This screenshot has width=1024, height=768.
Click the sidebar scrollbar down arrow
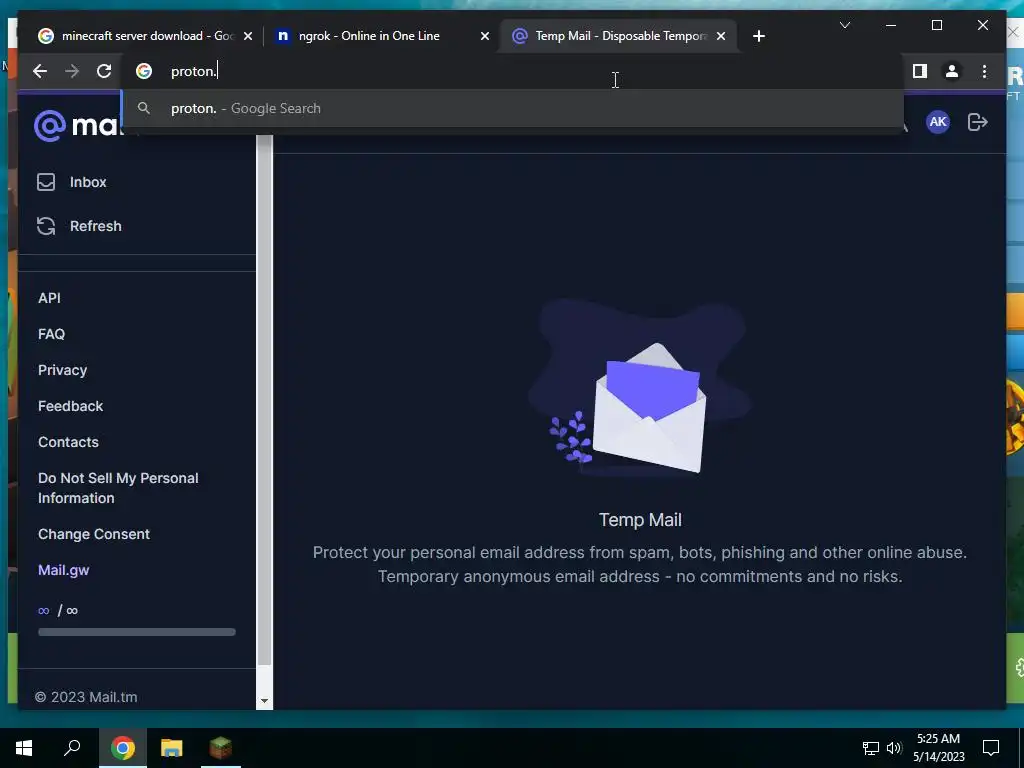[x=264, y=701]
